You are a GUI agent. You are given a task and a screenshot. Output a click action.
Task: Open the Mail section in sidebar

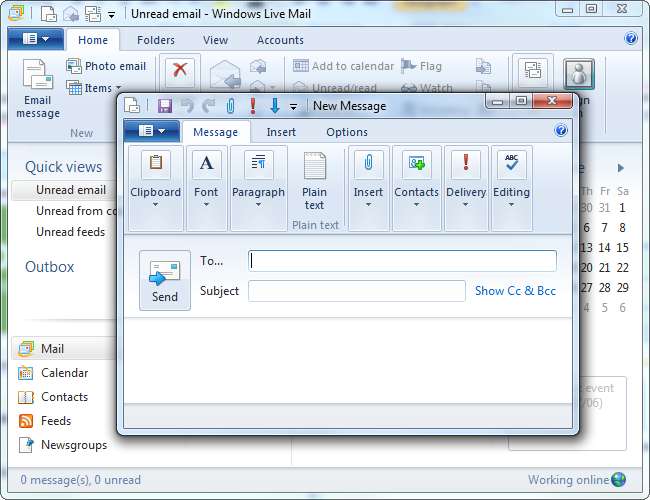pyautogui.click(x=64, y=349)
